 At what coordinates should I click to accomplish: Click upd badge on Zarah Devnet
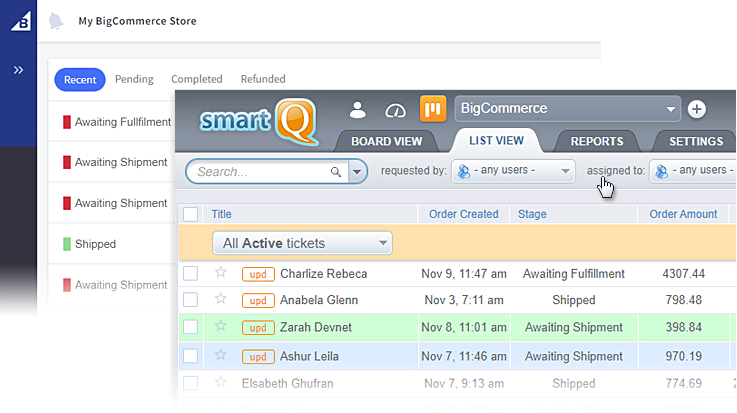click(x=258, y=327)
